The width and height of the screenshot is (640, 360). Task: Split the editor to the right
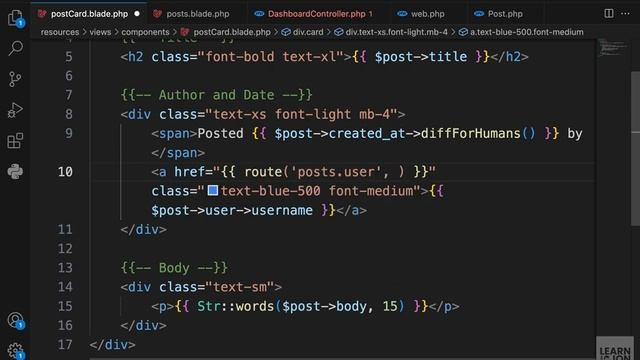coord(609,13)
